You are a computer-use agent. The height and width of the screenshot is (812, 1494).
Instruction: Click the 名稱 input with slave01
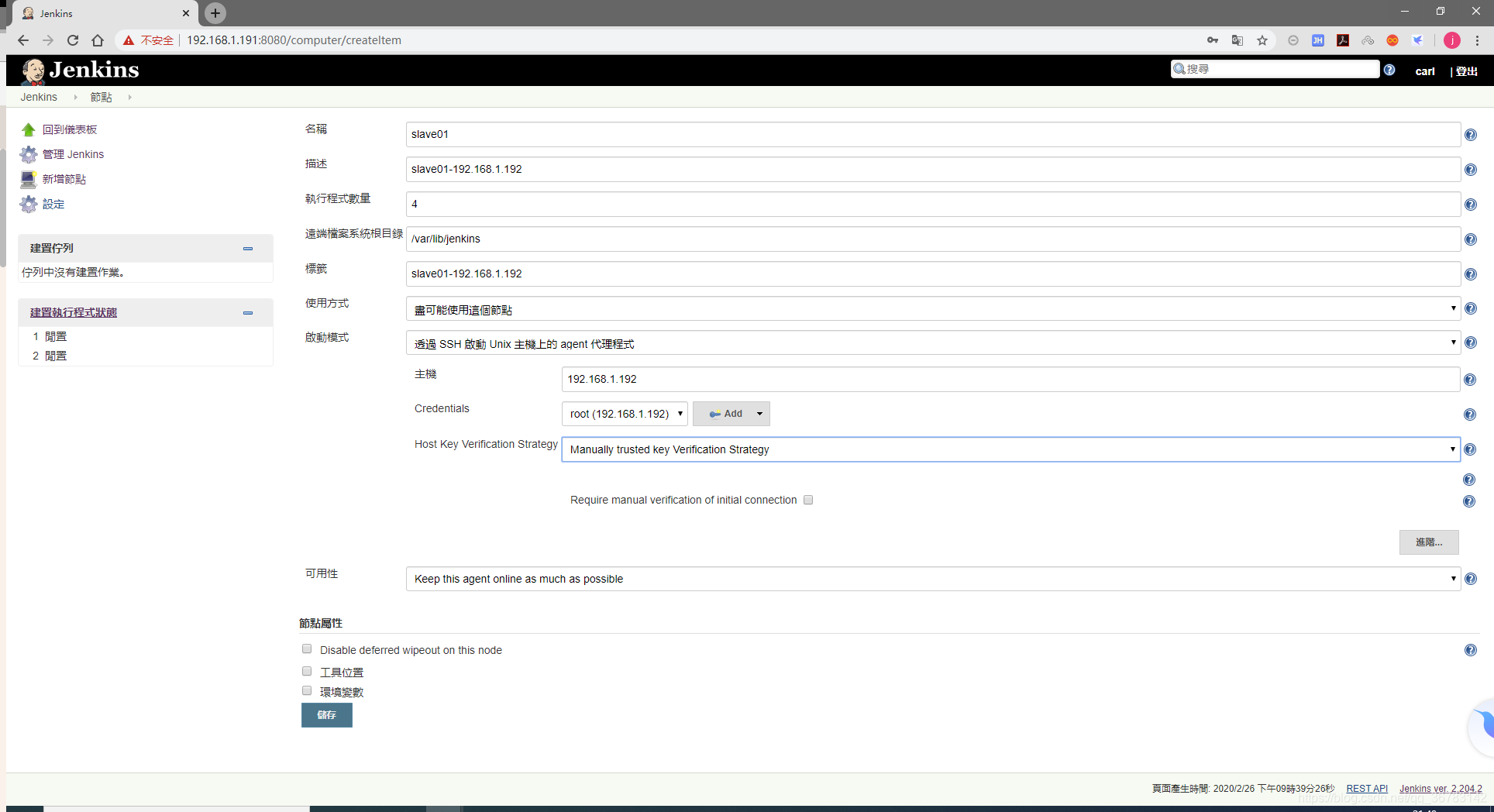tap(933, 134)
